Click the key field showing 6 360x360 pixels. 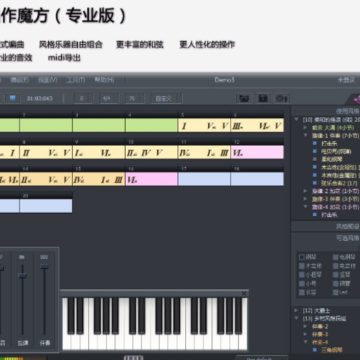(83, 99)
